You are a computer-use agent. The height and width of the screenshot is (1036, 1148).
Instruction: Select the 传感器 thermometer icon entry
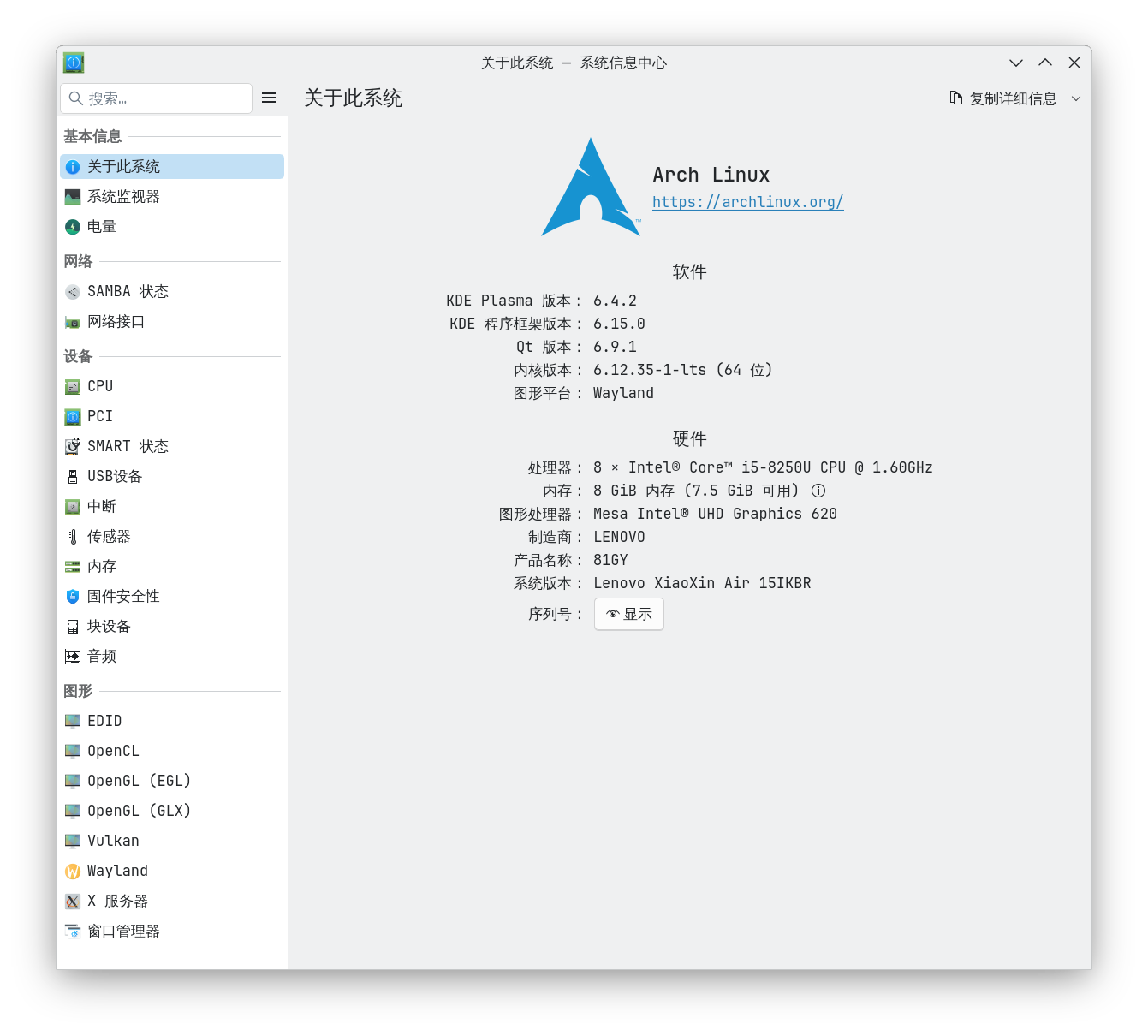tap(73, 537)
